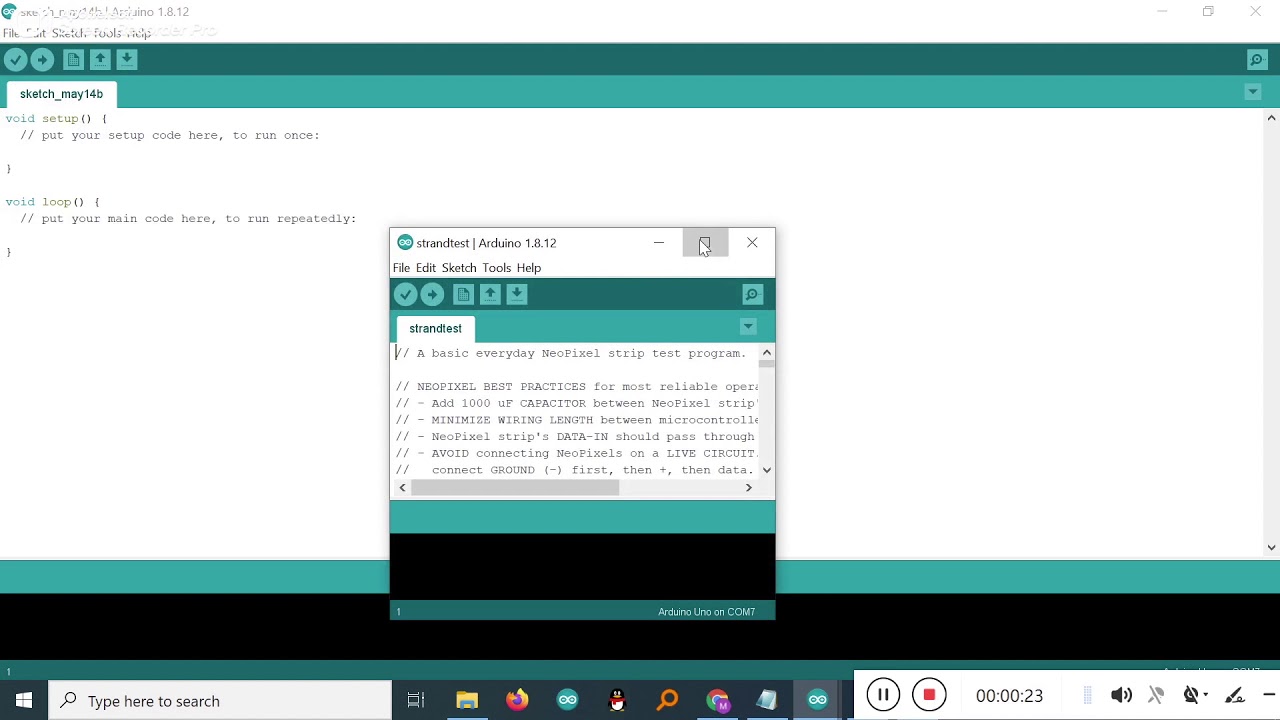Click Verify icon in sketch_may14b window

pos(15,60)
